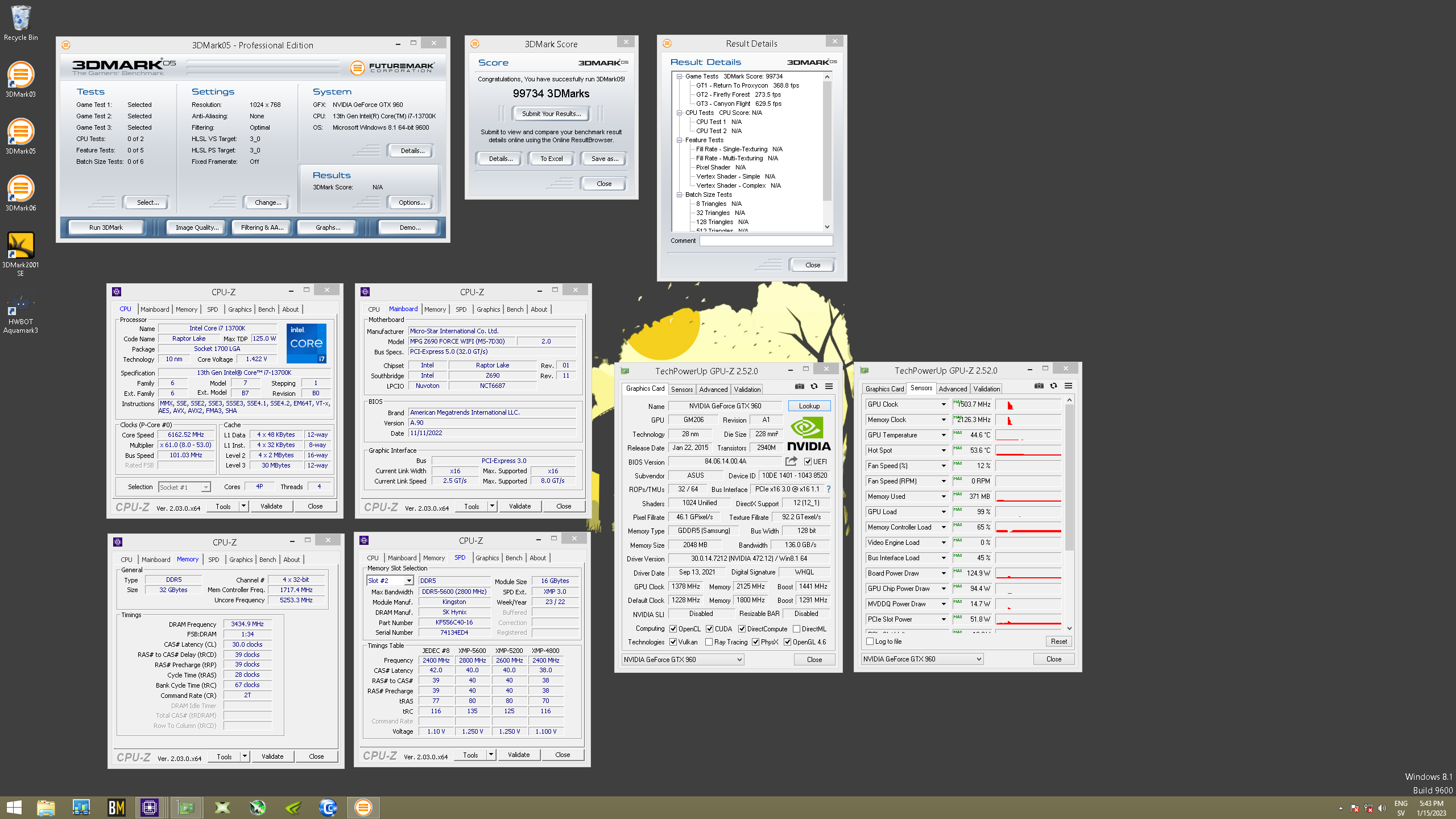Click the refresh icon in GPU-Z Sensors window
The width and height of the screenshot is (1456, 819).
1054,386
